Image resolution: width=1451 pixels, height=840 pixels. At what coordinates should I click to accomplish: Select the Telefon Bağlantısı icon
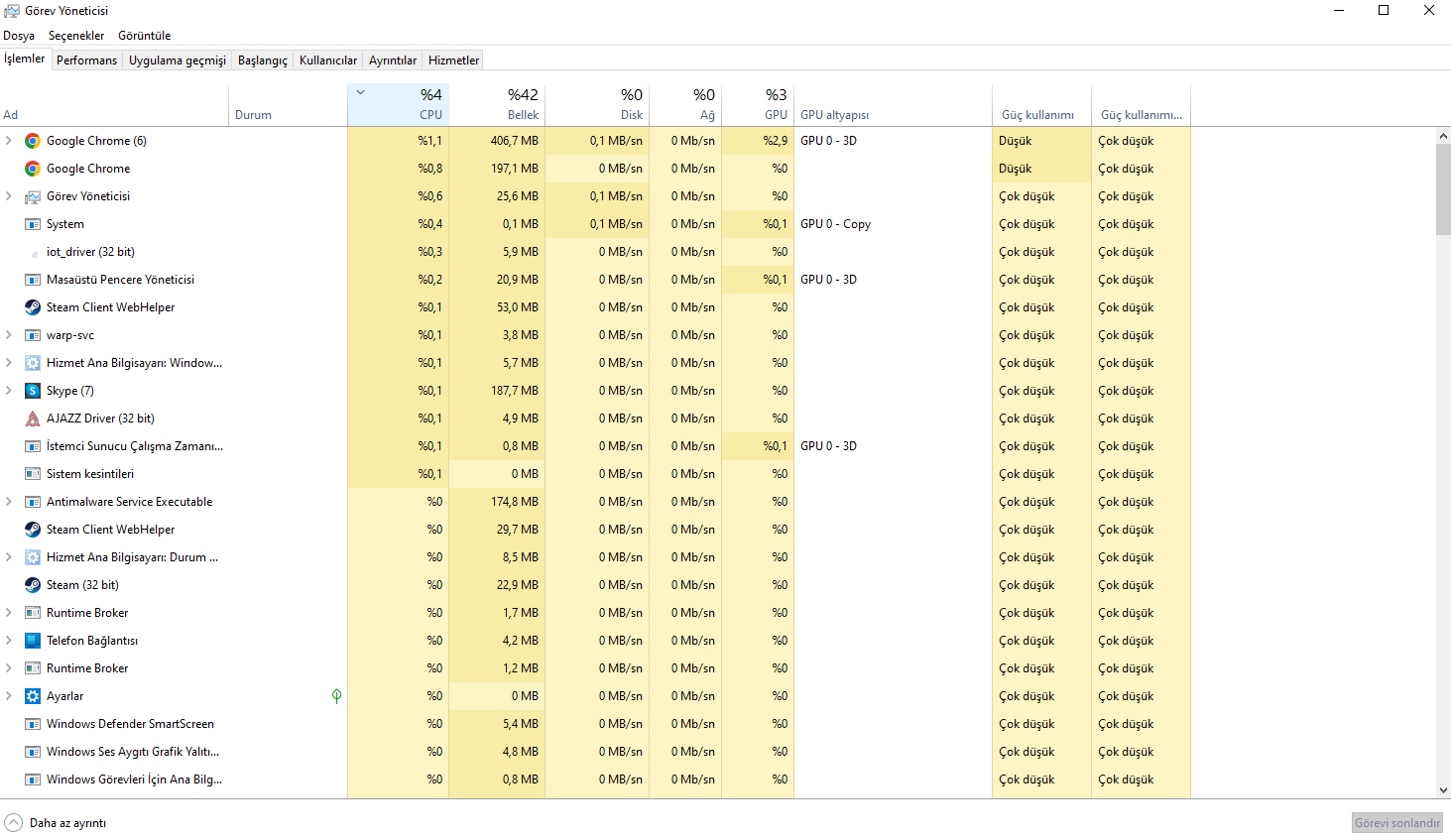[33, 641]
